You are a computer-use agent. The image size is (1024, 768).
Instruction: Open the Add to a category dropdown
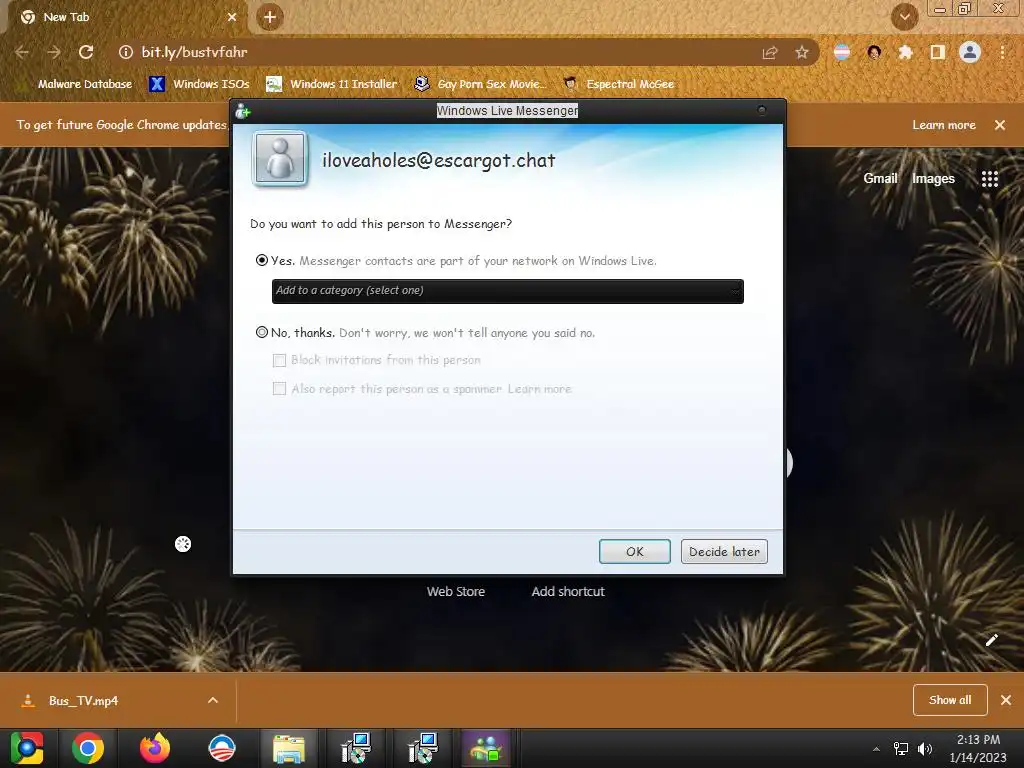click(x=507, y=291)
